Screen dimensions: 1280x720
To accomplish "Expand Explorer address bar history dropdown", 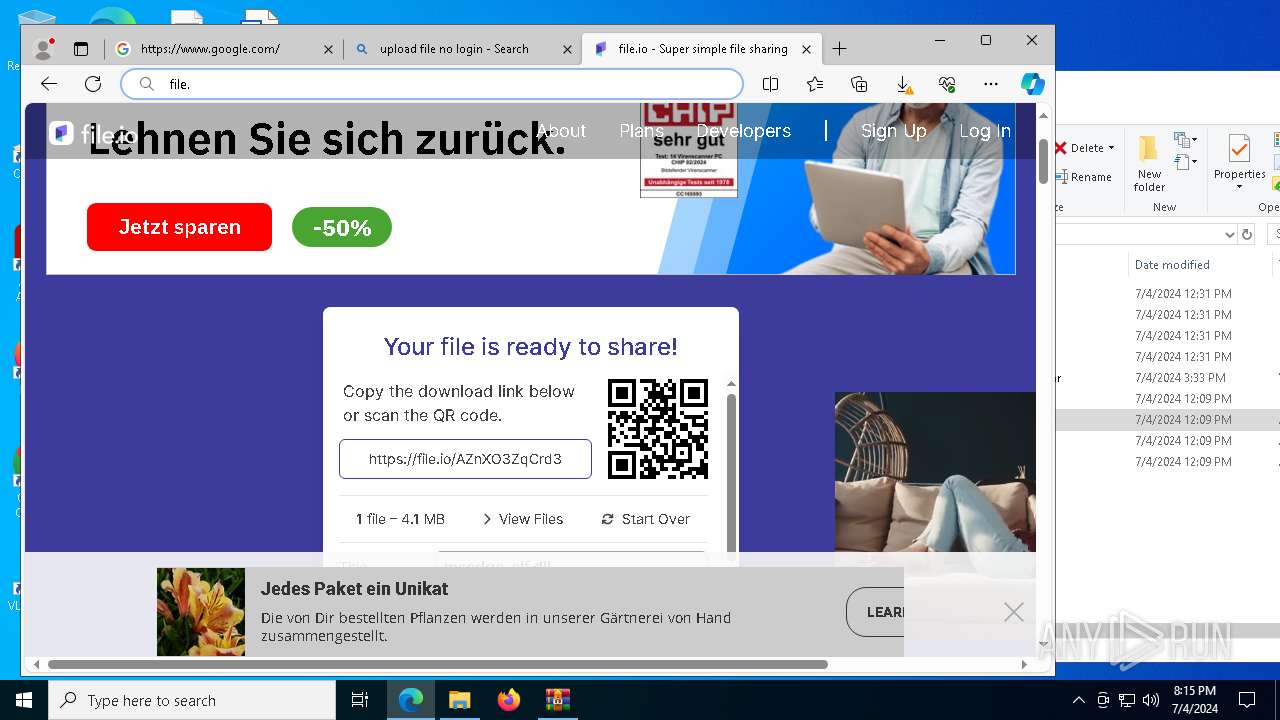I will click(1230, 234).
